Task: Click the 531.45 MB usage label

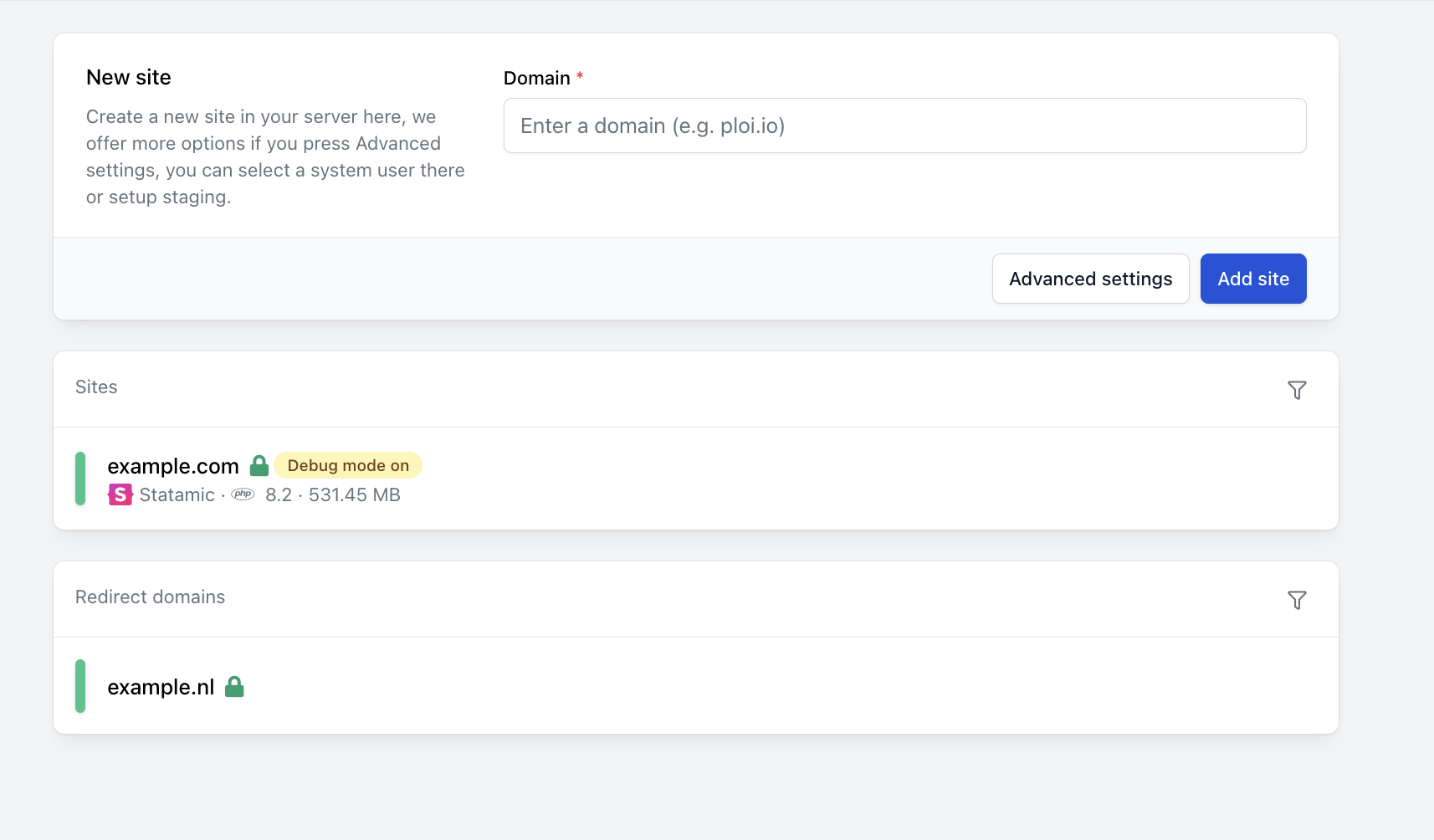Action: (354, 494)
